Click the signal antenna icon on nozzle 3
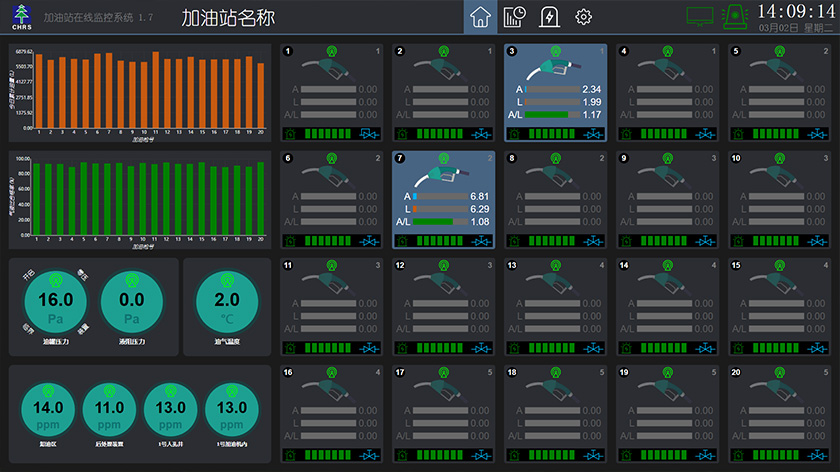The width and height of the screenshot is (840, 472). coord(555,50)
